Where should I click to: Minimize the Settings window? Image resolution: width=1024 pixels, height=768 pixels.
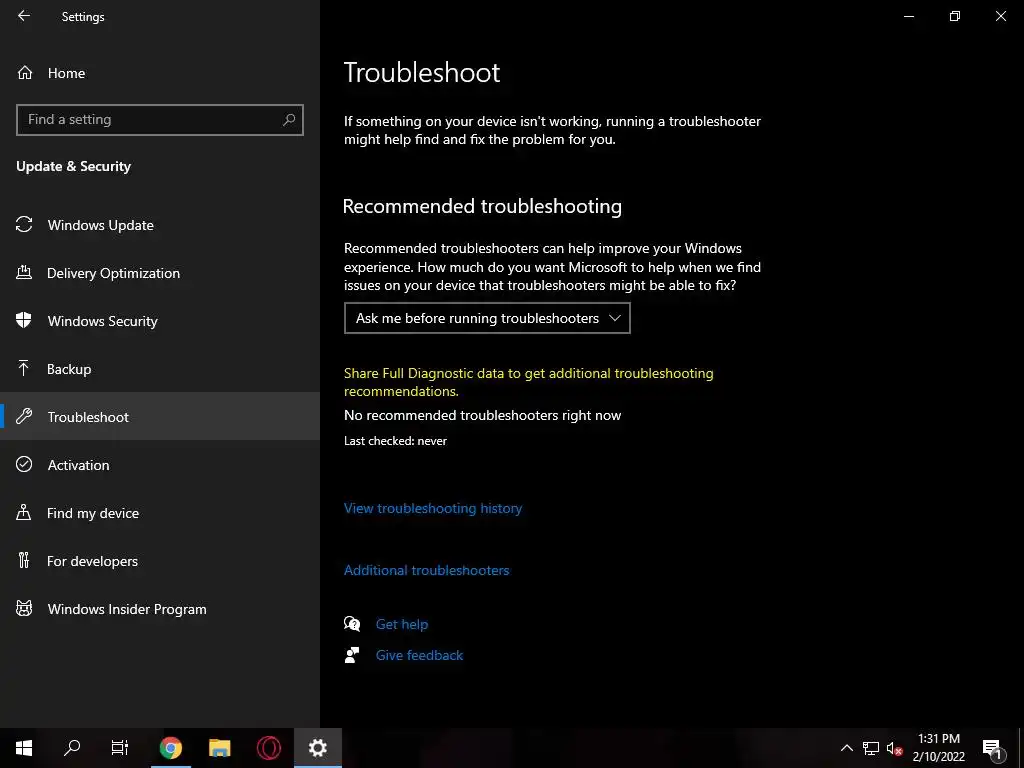point(908,16)
